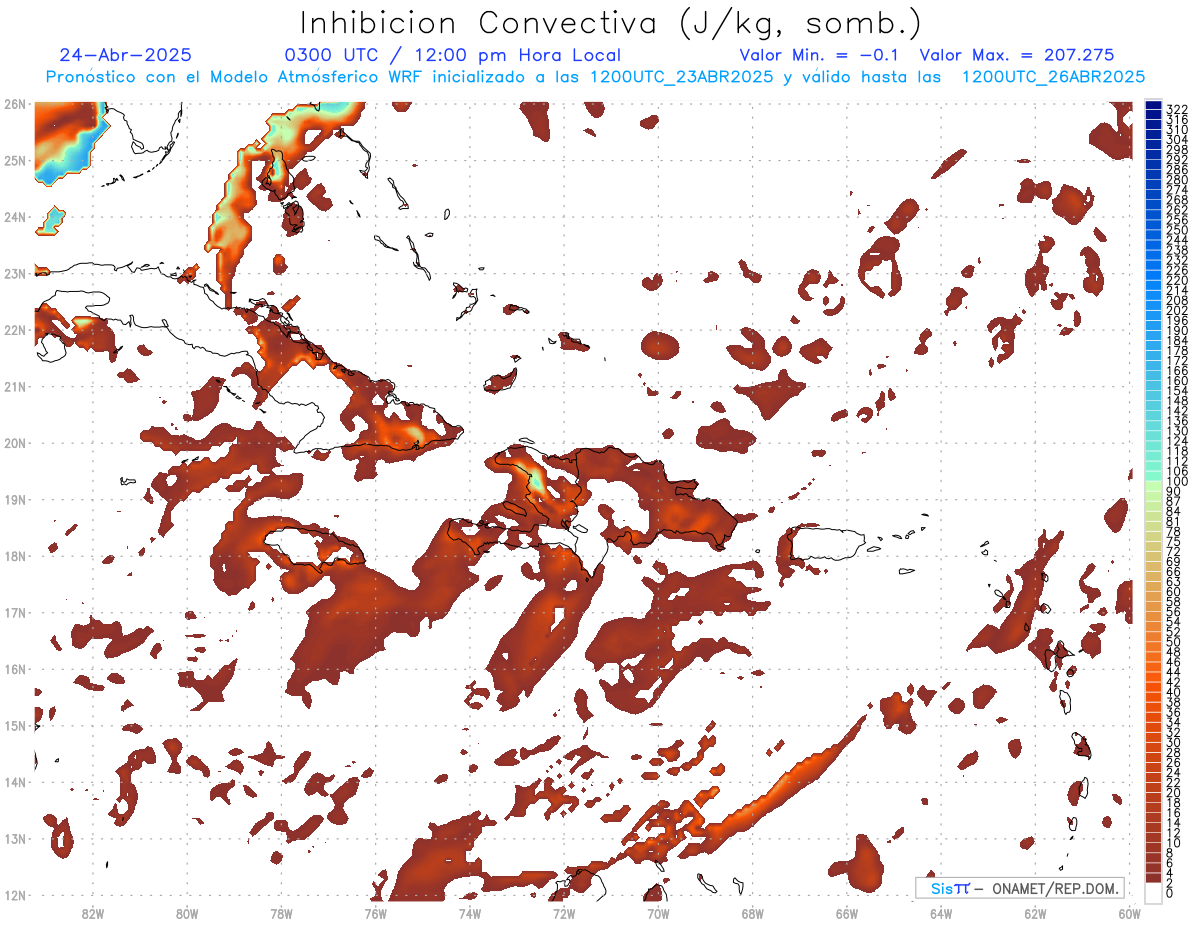
Task: Click the 16N latitude label
Action: (x=15, y=669)
